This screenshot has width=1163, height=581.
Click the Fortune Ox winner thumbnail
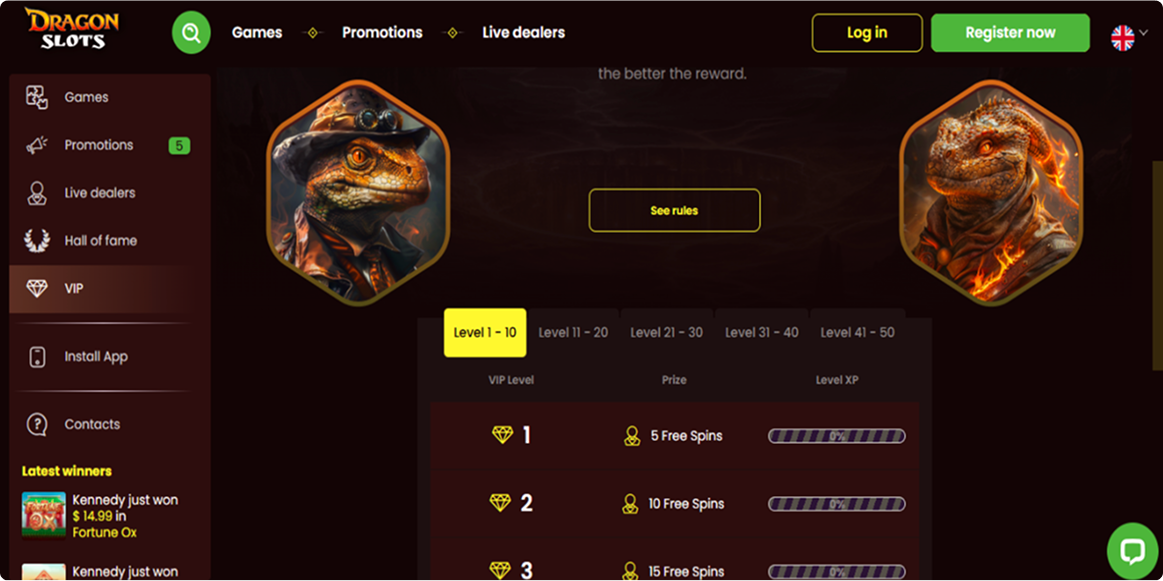pyautogui.click(x=44, y=515)
